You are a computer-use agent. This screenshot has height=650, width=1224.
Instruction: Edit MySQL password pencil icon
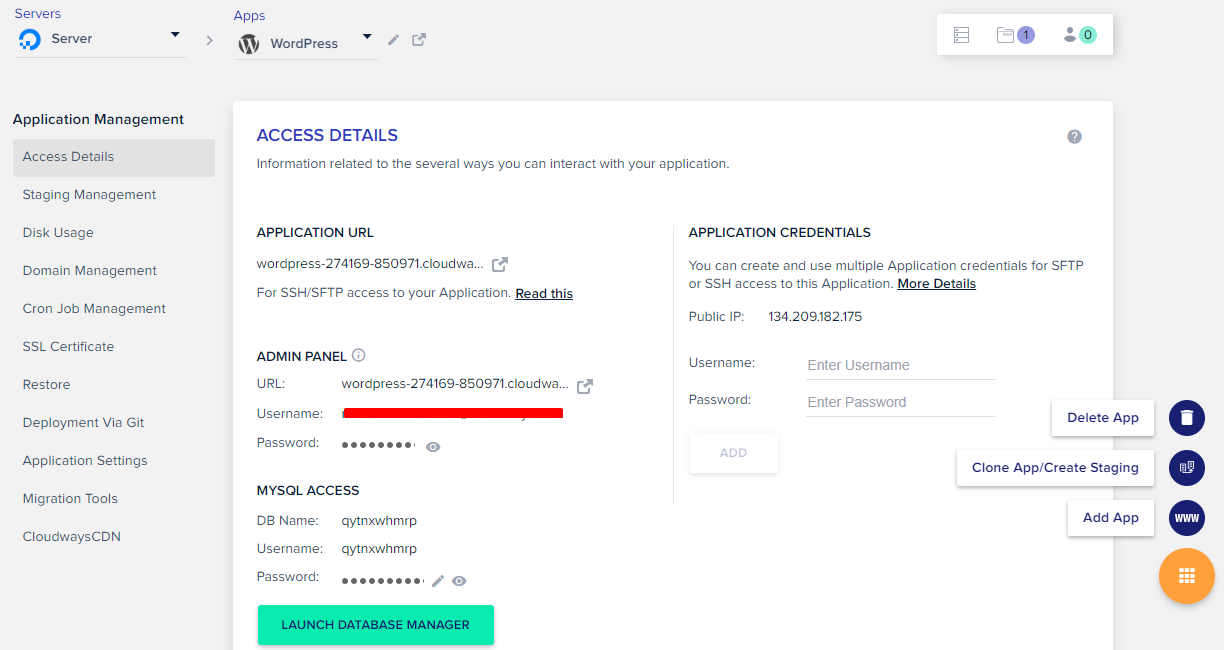437,581
